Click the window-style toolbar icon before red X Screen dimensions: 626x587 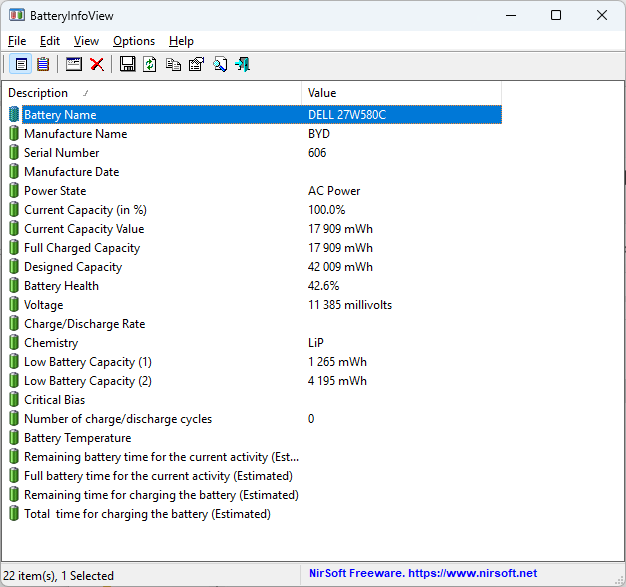(x=74, y=64)
